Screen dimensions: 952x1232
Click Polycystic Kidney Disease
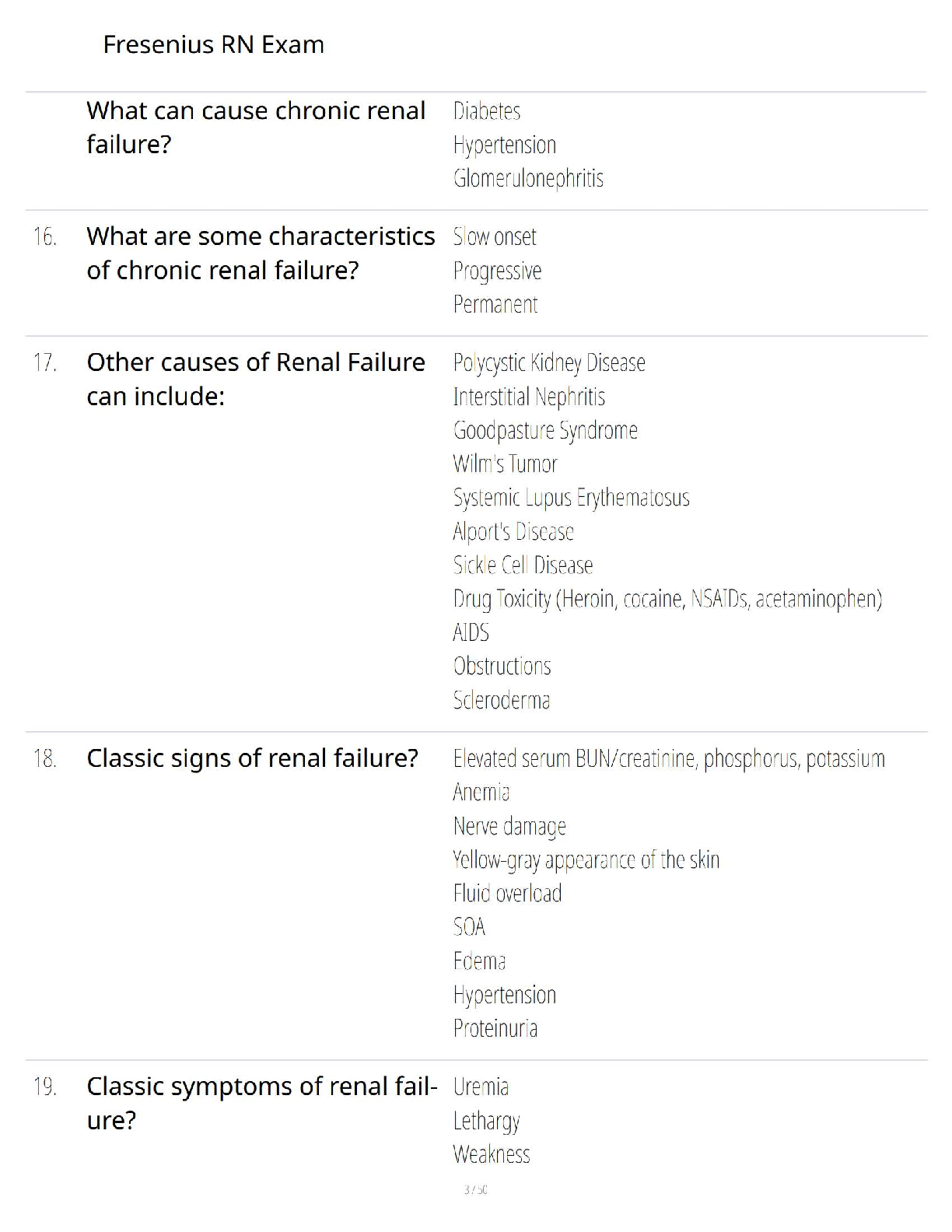(549, 362)
